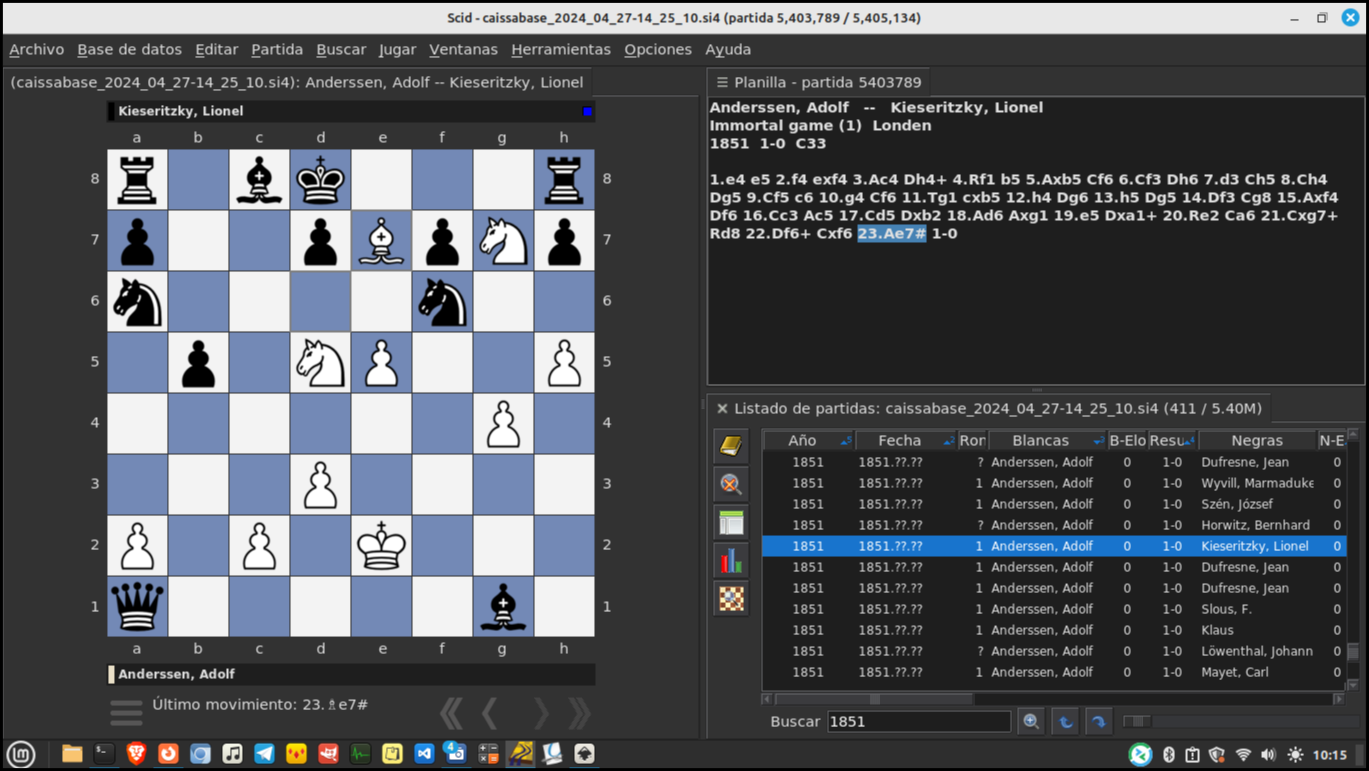Select the game against Horwitz, Bernhard
1369x771 pixels.
tap(1054, 525)
